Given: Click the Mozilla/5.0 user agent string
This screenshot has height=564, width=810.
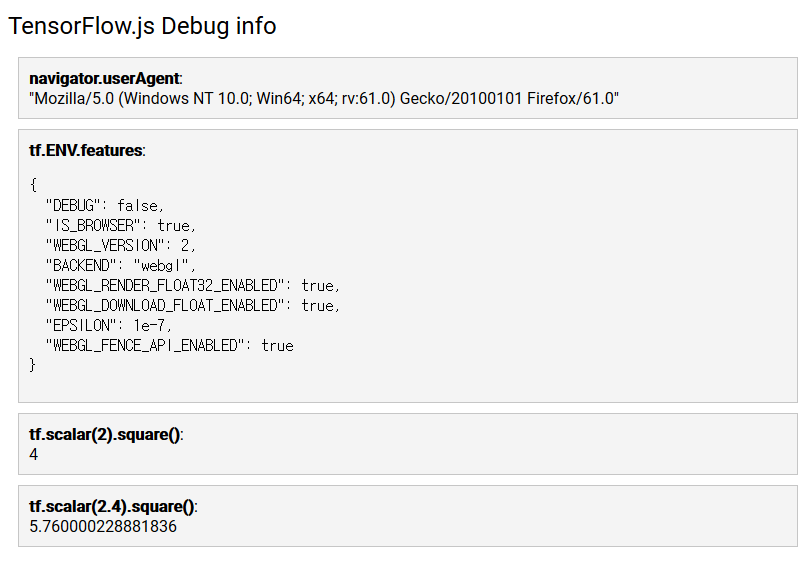Looking at the screenshot, I should point(324,98).
